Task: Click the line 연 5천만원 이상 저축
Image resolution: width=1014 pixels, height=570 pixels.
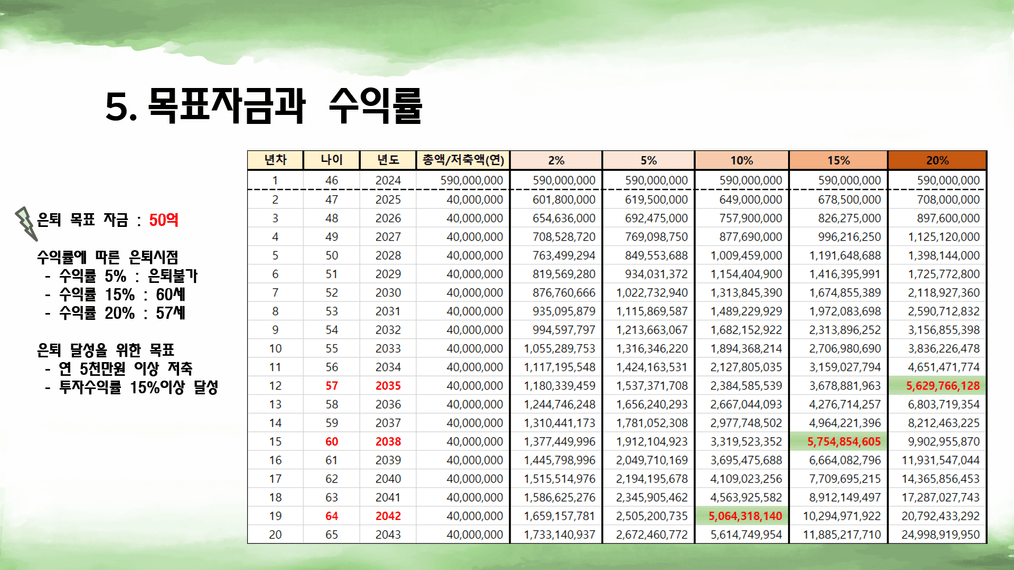Action: pyautogui.click(x=118, y=369)
